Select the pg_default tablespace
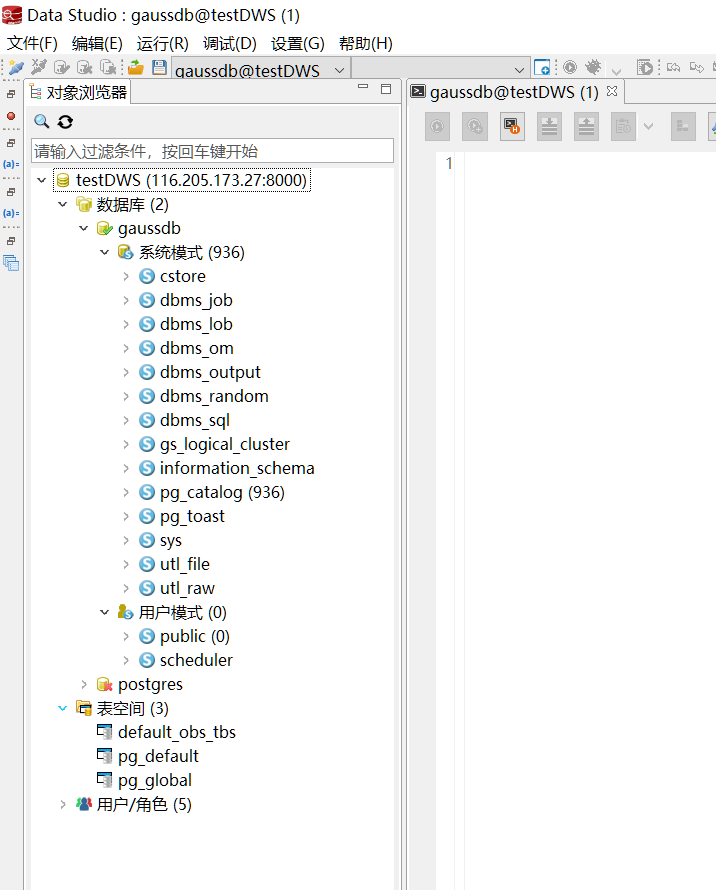Viewport: 716px width, 890px height. tap(158, 756)
